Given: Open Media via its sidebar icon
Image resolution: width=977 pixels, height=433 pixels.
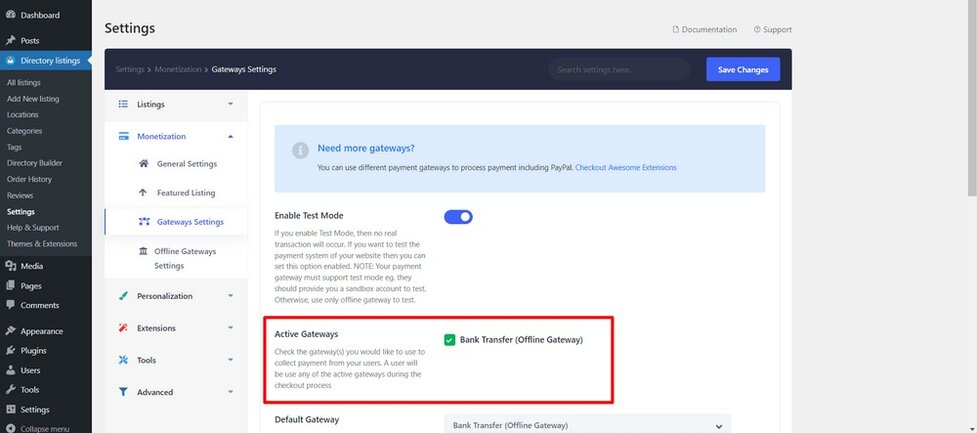Looking at the screenshot, I should tap(10, 266).
